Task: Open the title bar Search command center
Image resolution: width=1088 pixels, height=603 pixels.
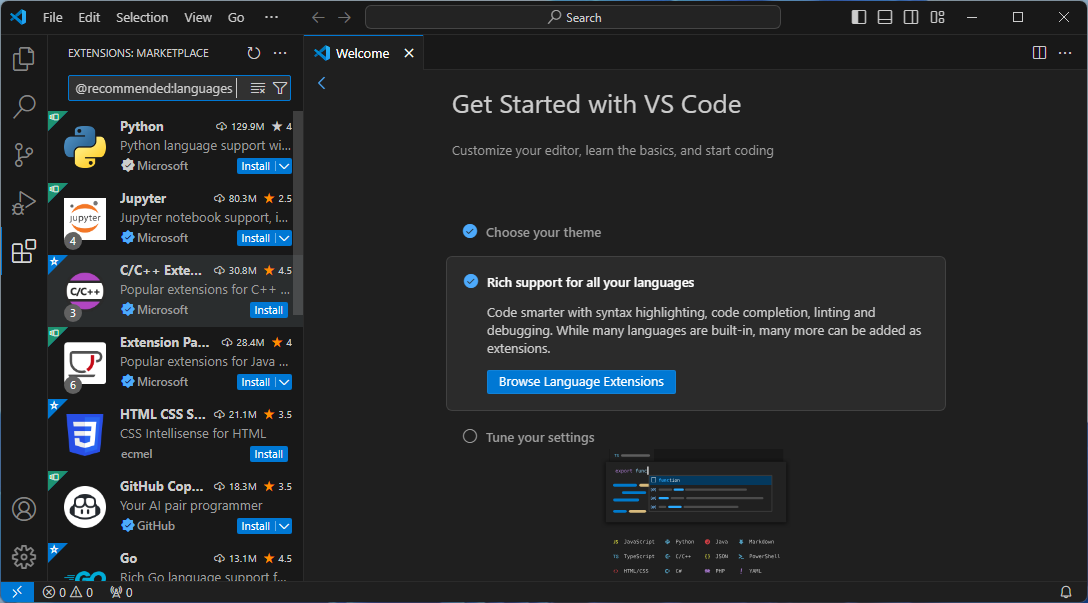Action: point(572,17)
